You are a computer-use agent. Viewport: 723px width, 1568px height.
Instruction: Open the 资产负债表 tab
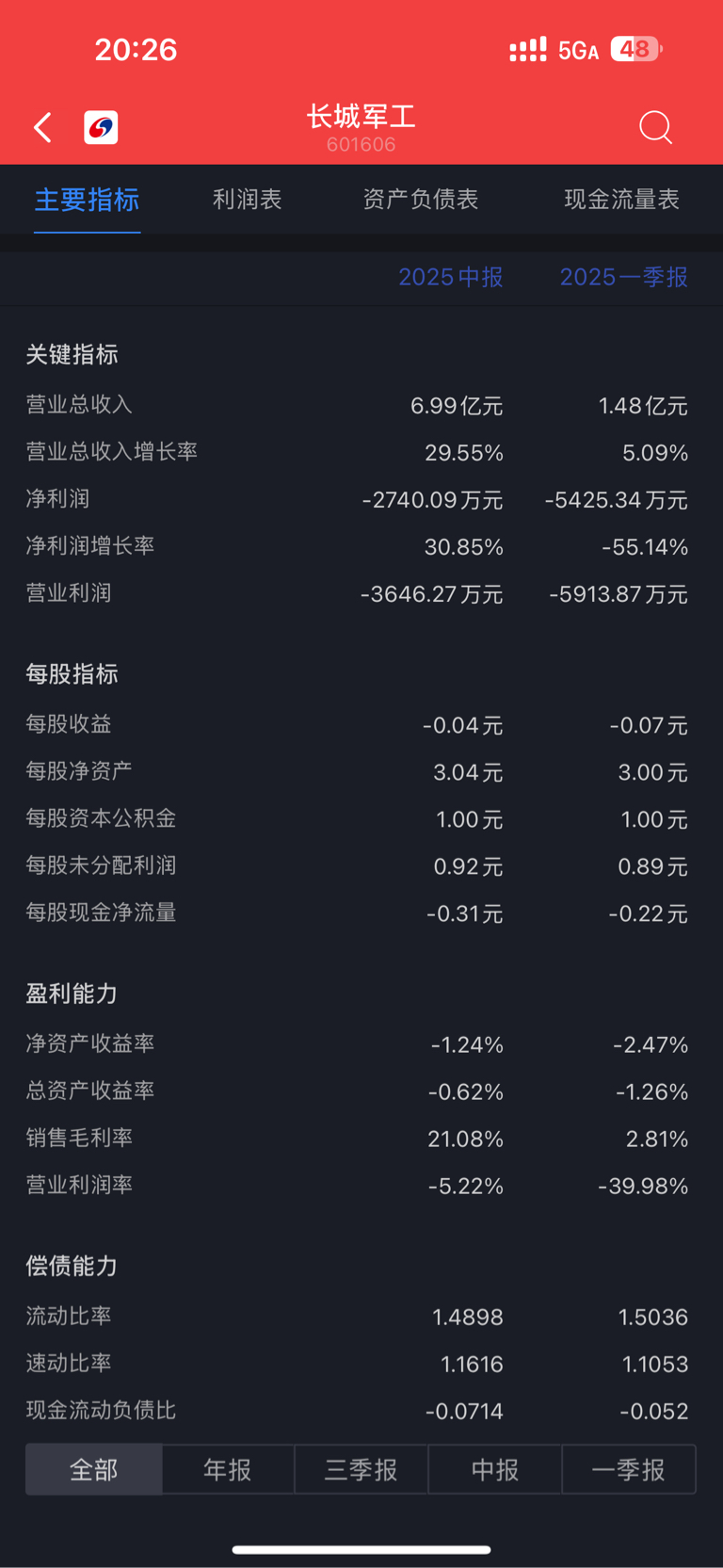420,200
